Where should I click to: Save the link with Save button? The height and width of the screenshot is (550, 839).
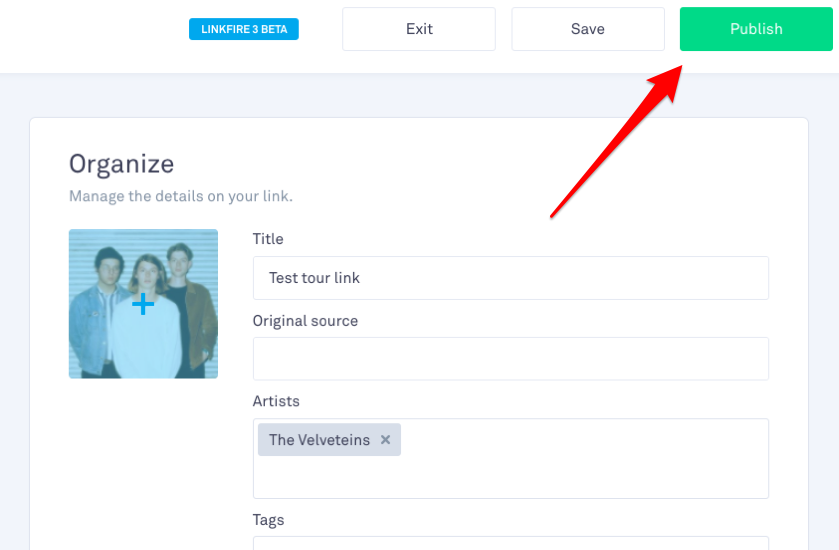(x=588, y=29)
